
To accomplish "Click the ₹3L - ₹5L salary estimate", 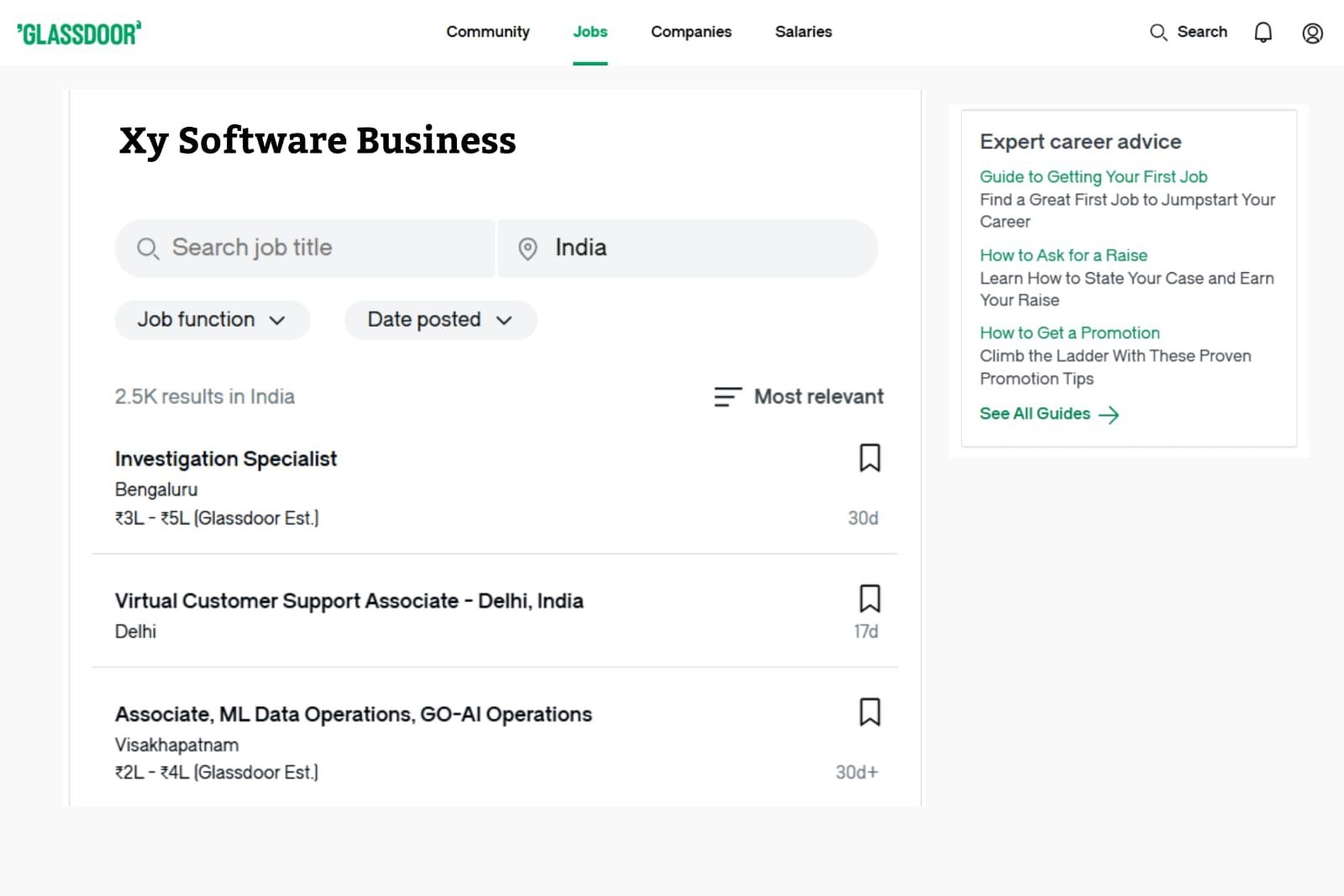I will 217,518.
